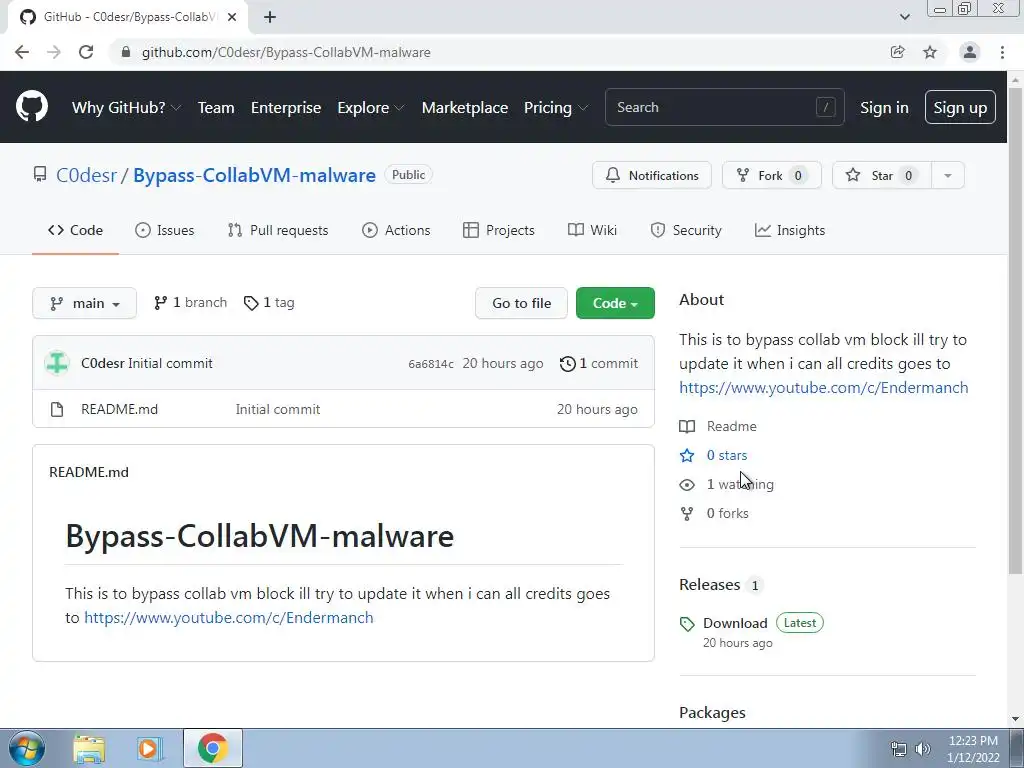Click the Notifications bell button
Screen dimensions: 1024x768
coord(652,175)
